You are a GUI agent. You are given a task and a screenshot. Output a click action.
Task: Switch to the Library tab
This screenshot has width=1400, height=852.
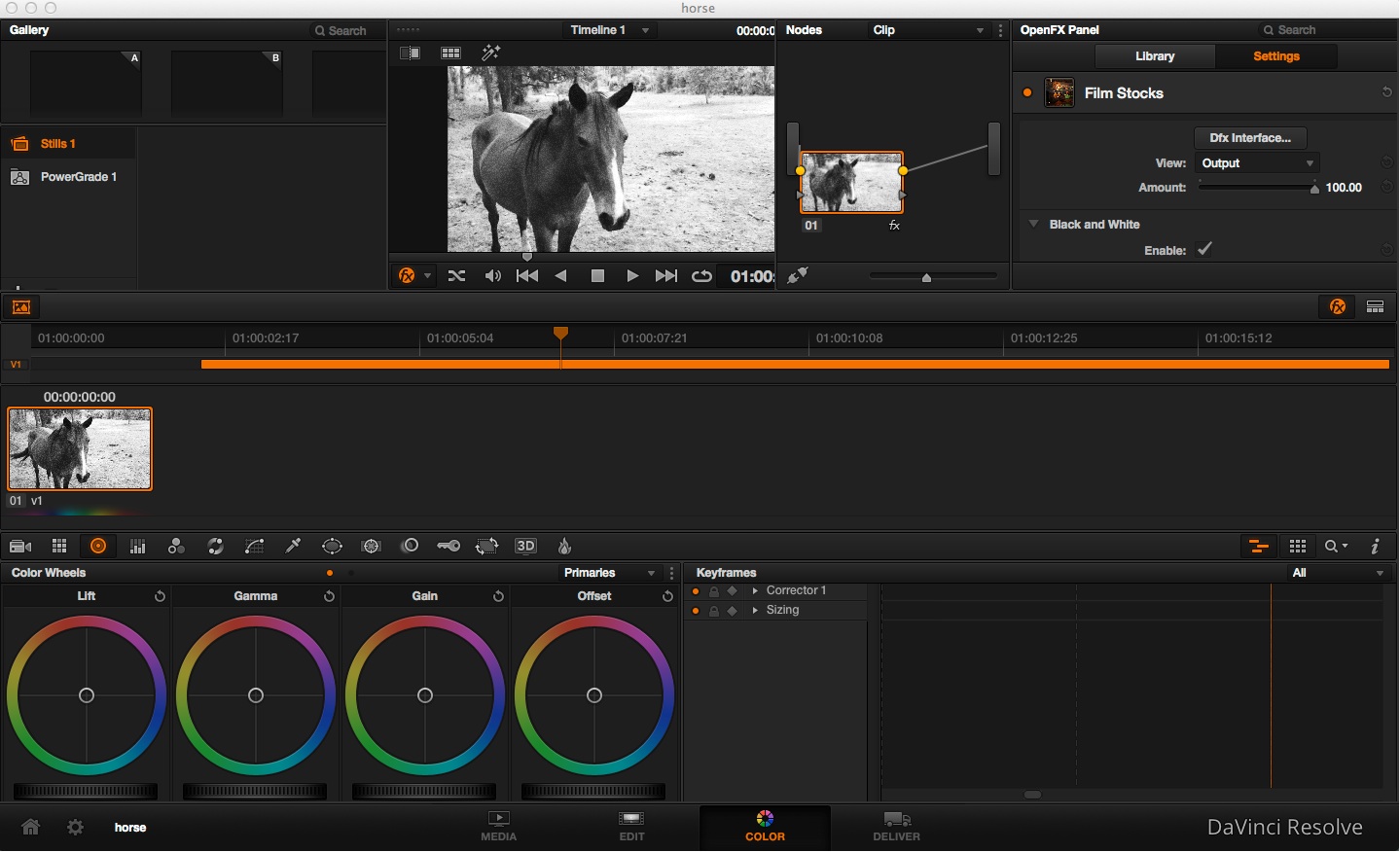(1155, 56)
